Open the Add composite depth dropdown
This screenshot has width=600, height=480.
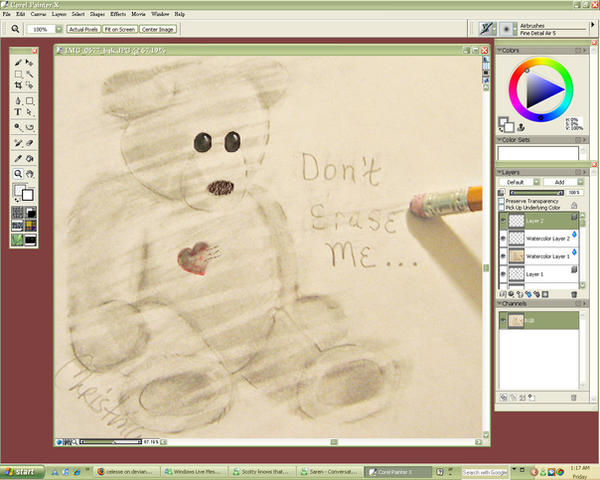(580, 182)
